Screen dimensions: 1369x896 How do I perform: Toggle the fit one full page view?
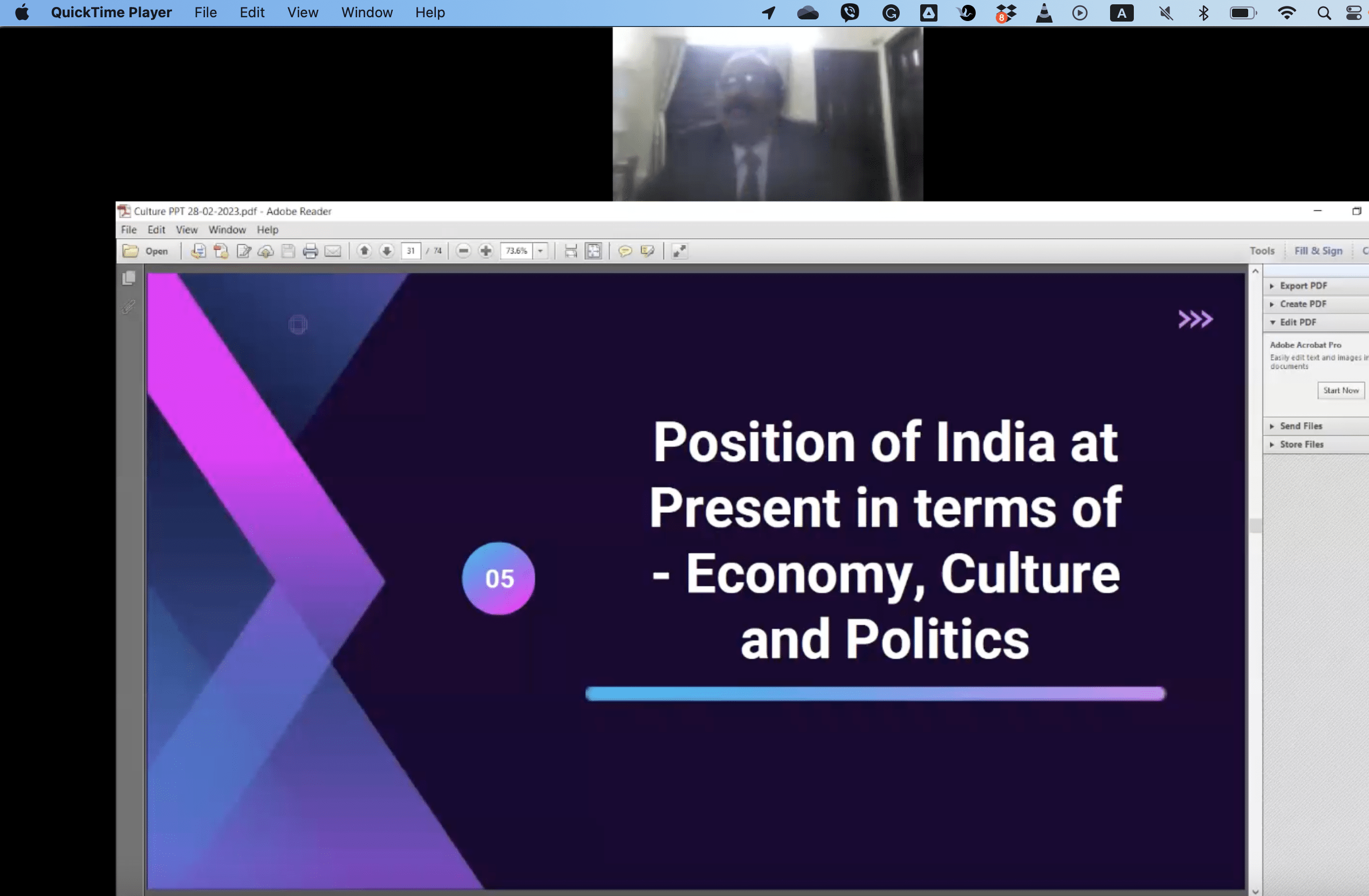pyautogui.click(x=593, y=251)
